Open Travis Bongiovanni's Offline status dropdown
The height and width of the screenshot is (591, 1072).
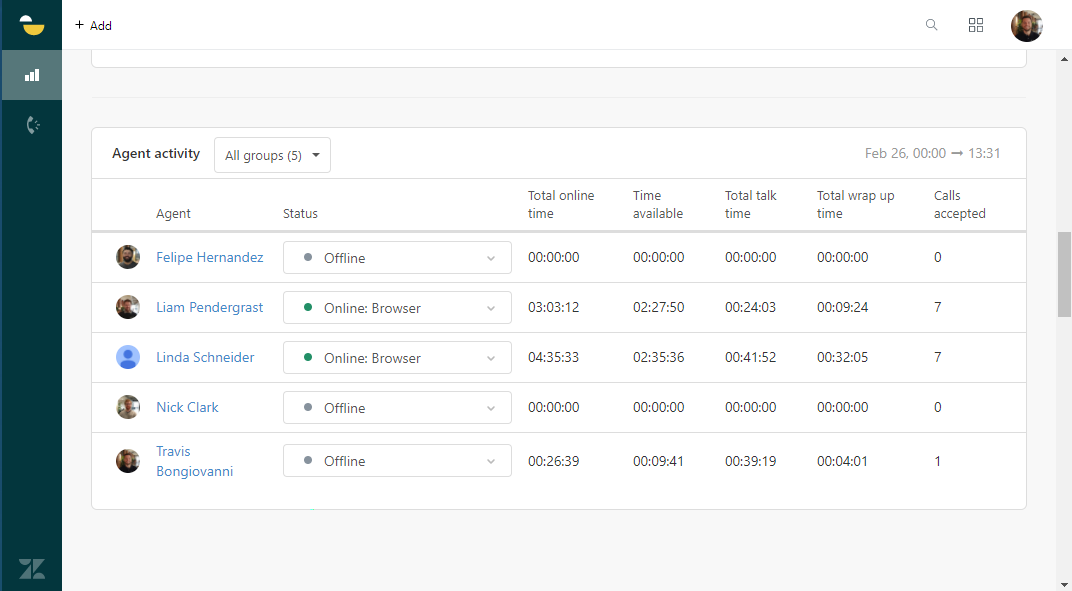click(x=397, y=461)
